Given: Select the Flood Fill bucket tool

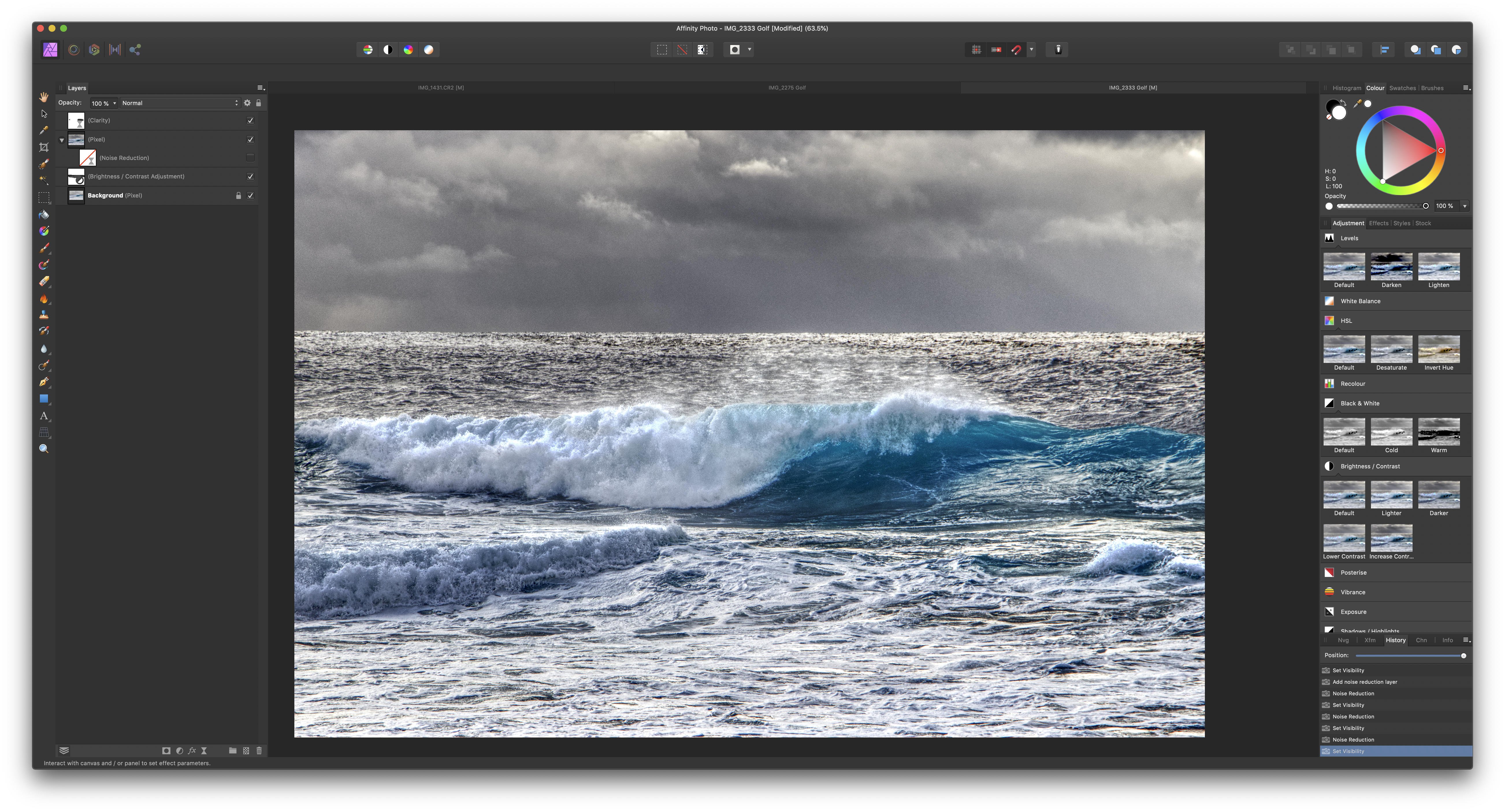Looking at the screenshot, I should (44, 214).
